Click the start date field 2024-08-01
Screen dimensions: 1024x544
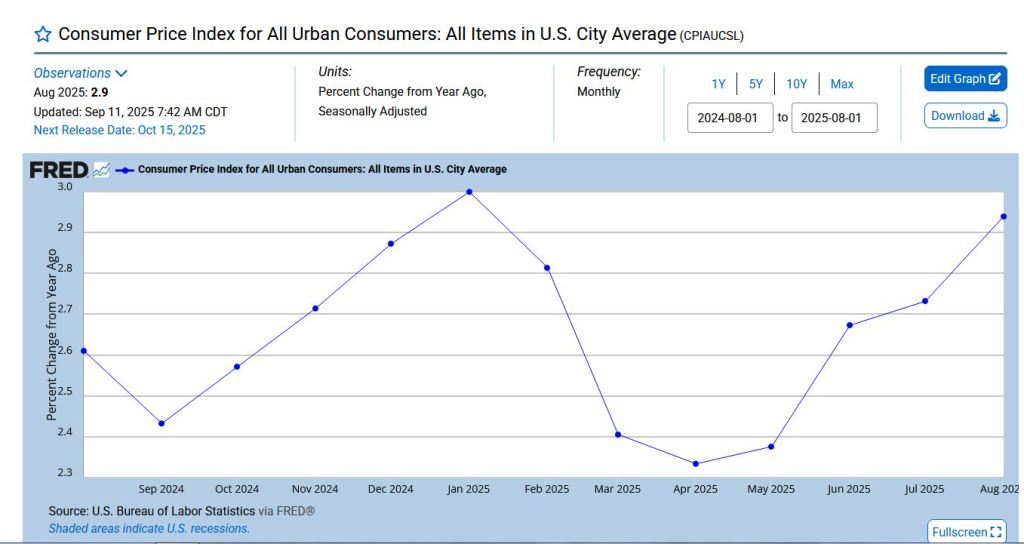(734, 118)
